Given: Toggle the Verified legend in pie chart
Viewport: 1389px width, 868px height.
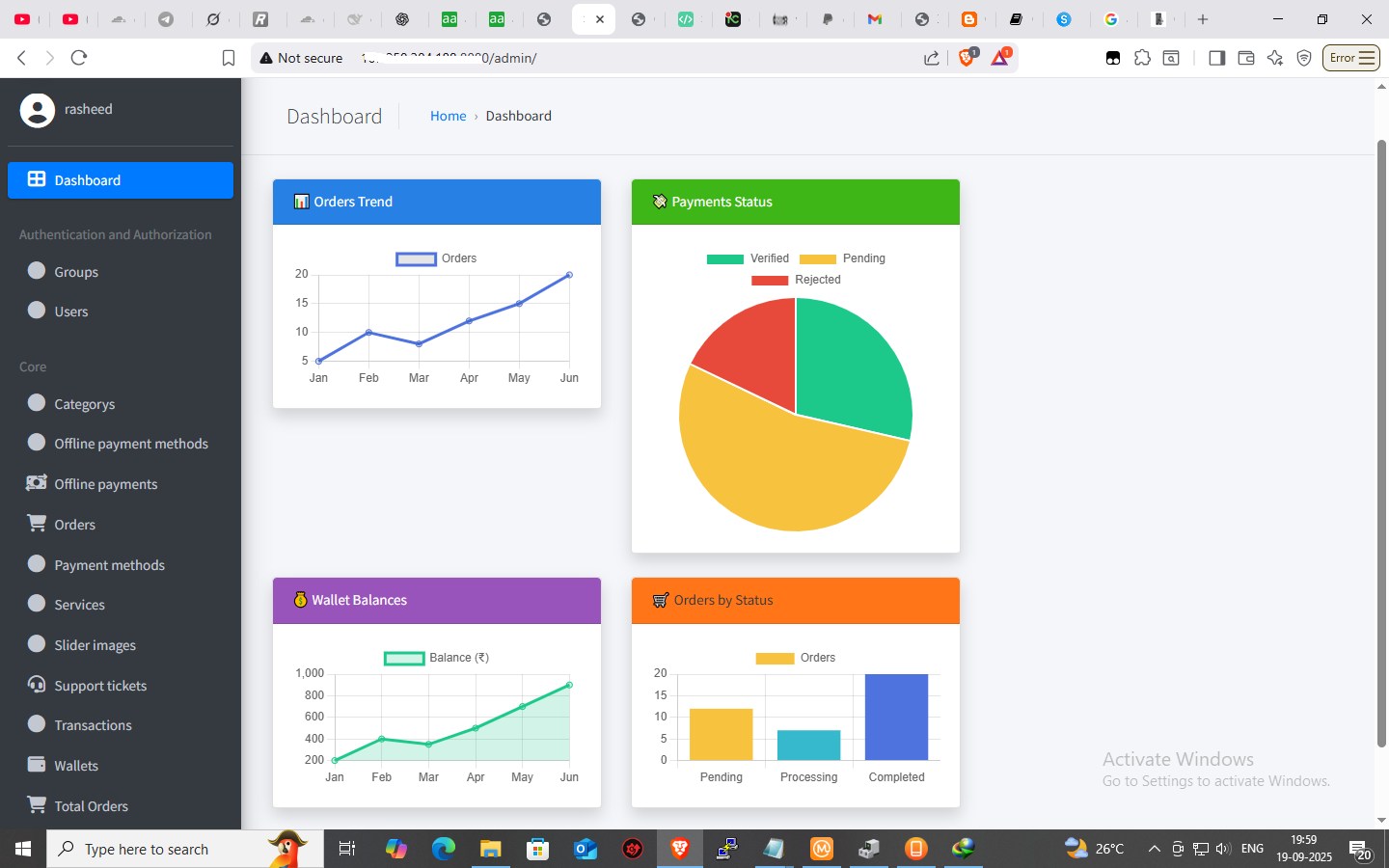Looking at the screenshot, I should [x=748, y=258].
